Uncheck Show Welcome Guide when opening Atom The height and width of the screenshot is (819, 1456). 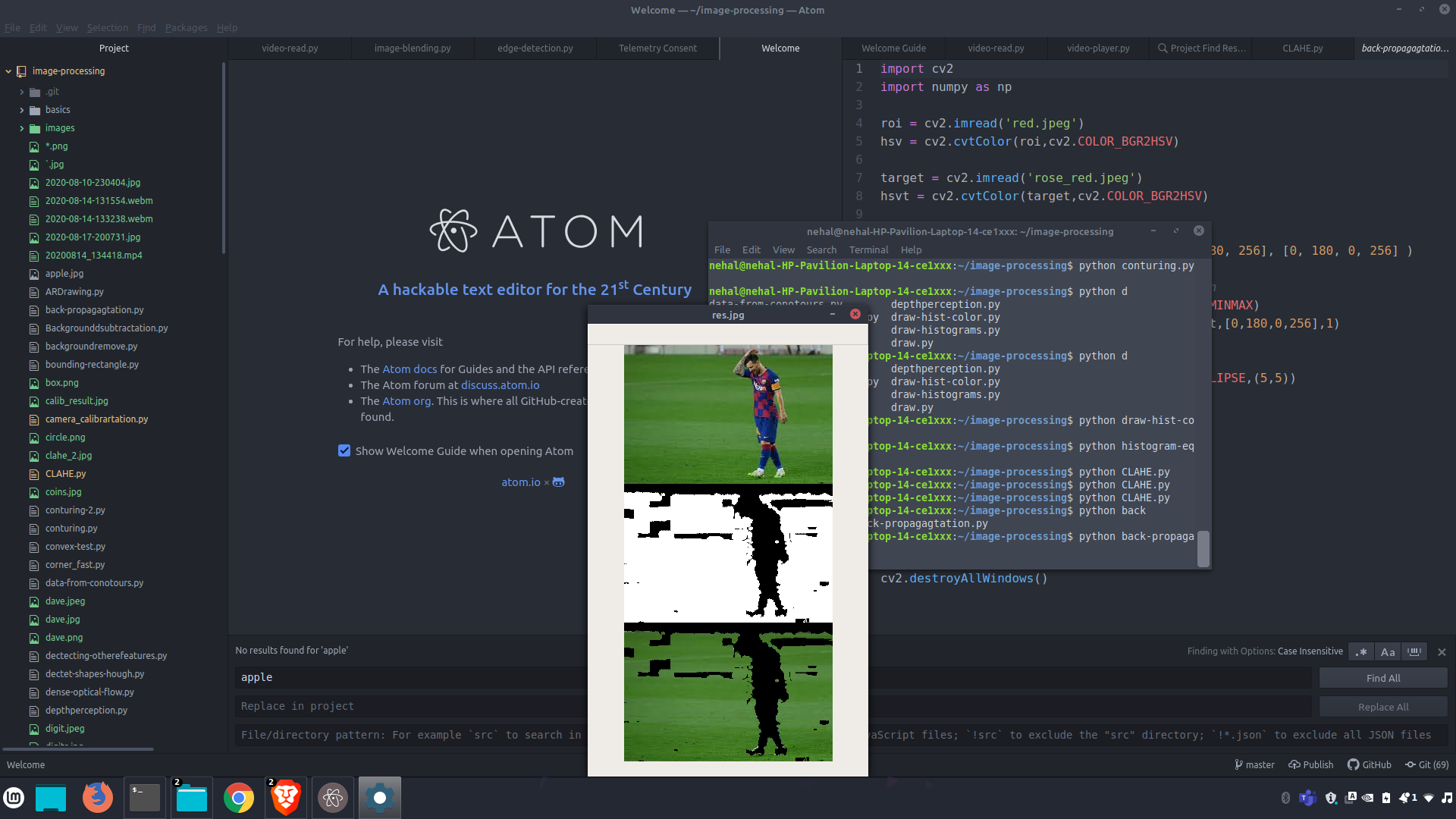(x=344, y=451)
